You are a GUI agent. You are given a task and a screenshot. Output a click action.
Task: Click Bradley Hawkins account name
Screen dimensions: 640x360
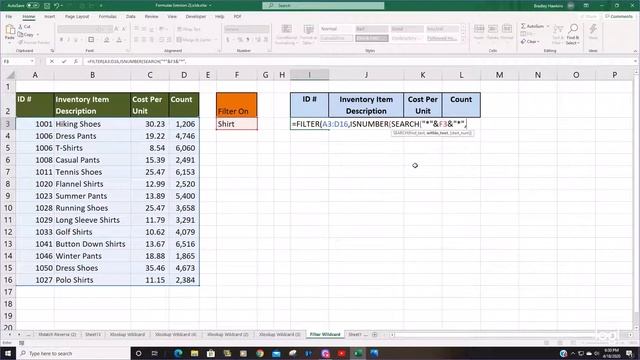click(x=548, y=6)
